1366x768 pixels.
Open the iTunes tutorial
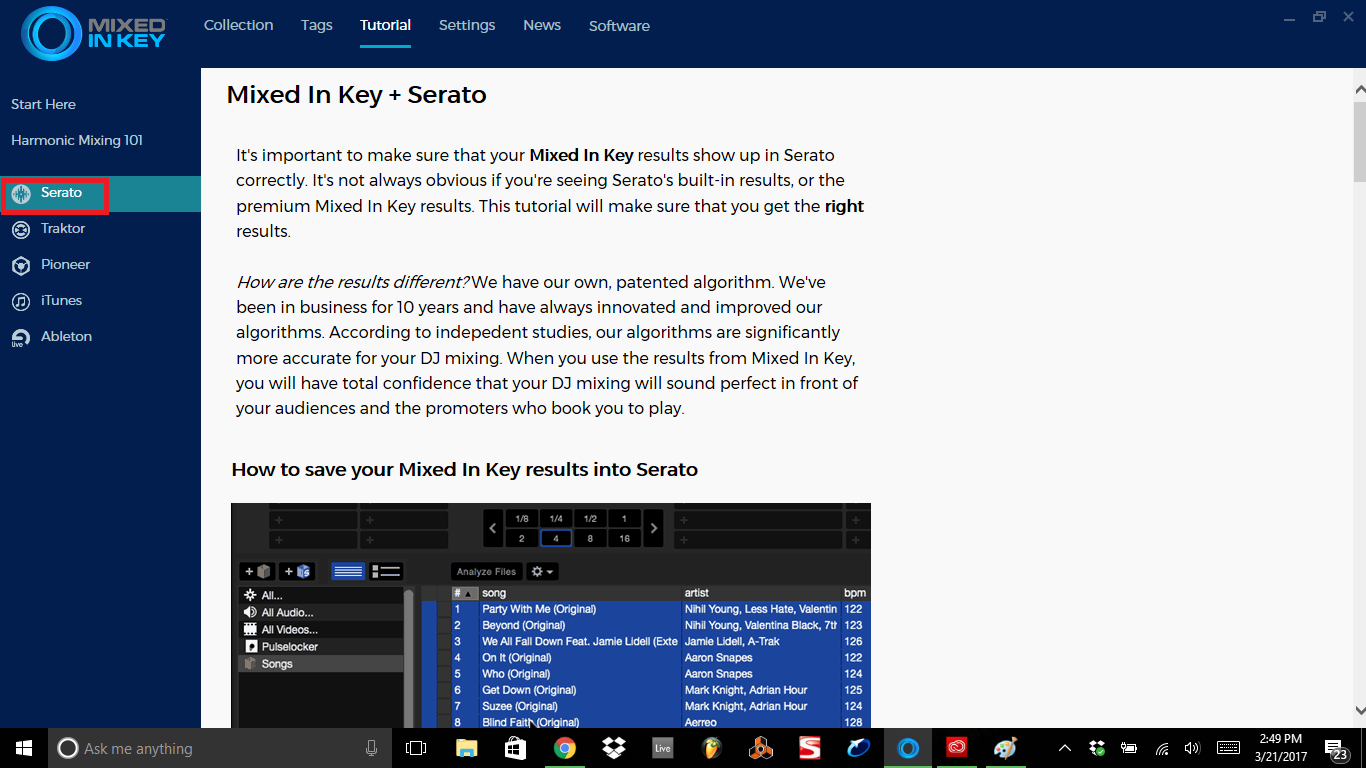(61, 300)
